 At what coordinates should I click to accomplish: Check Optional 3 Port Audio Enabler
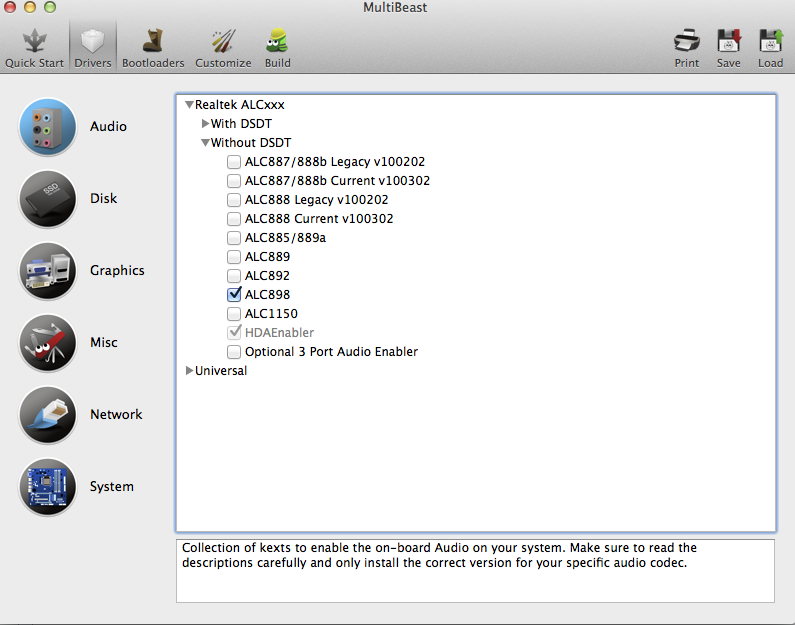[234, 352]
